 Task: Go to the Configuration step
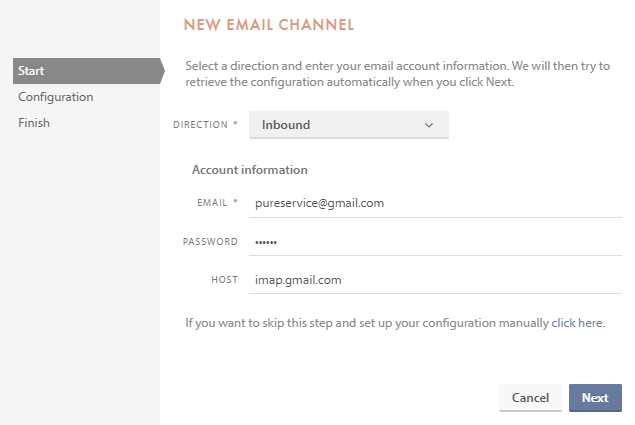(x=56, y=97)
